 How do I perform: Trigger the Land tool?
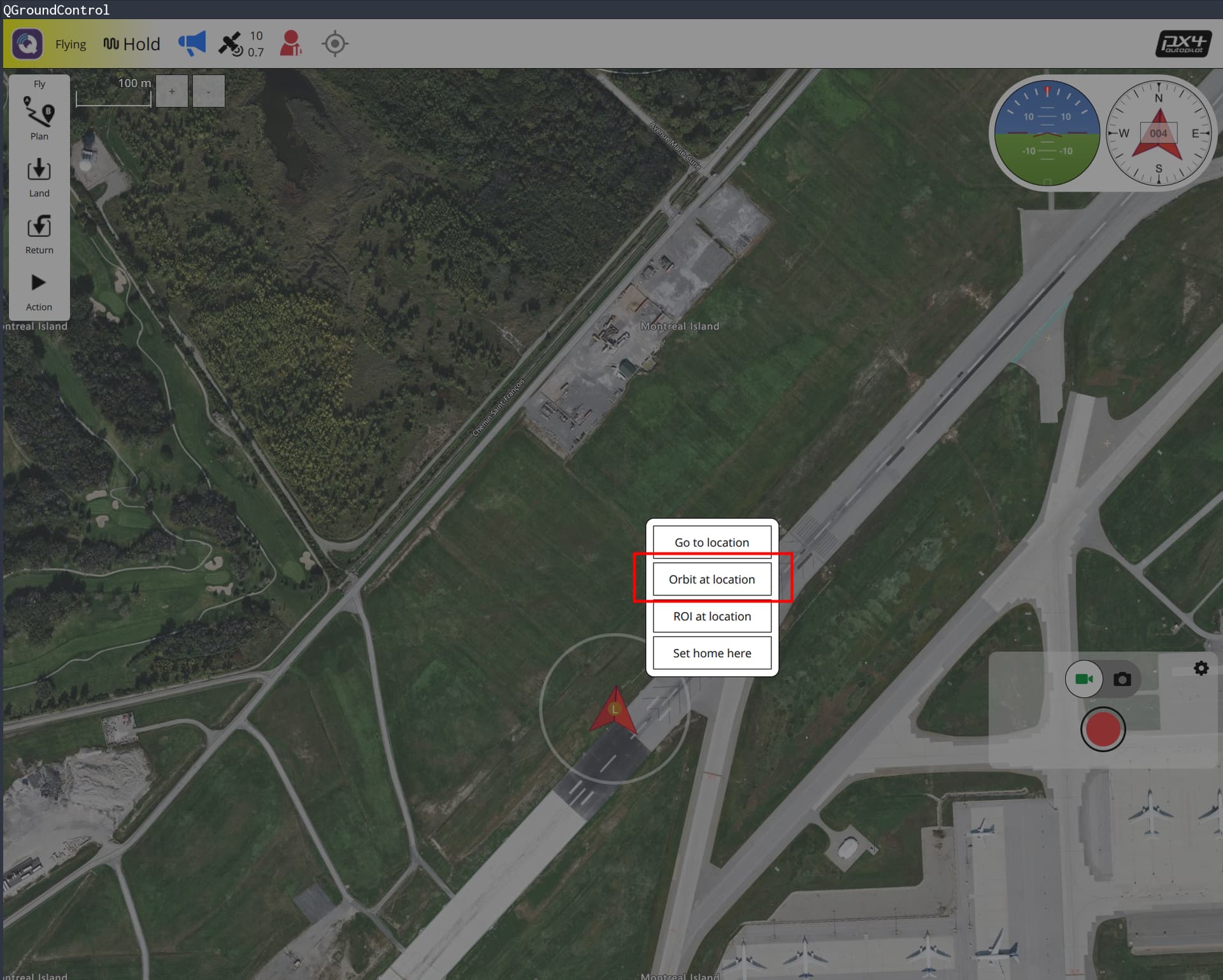(39, 178)
